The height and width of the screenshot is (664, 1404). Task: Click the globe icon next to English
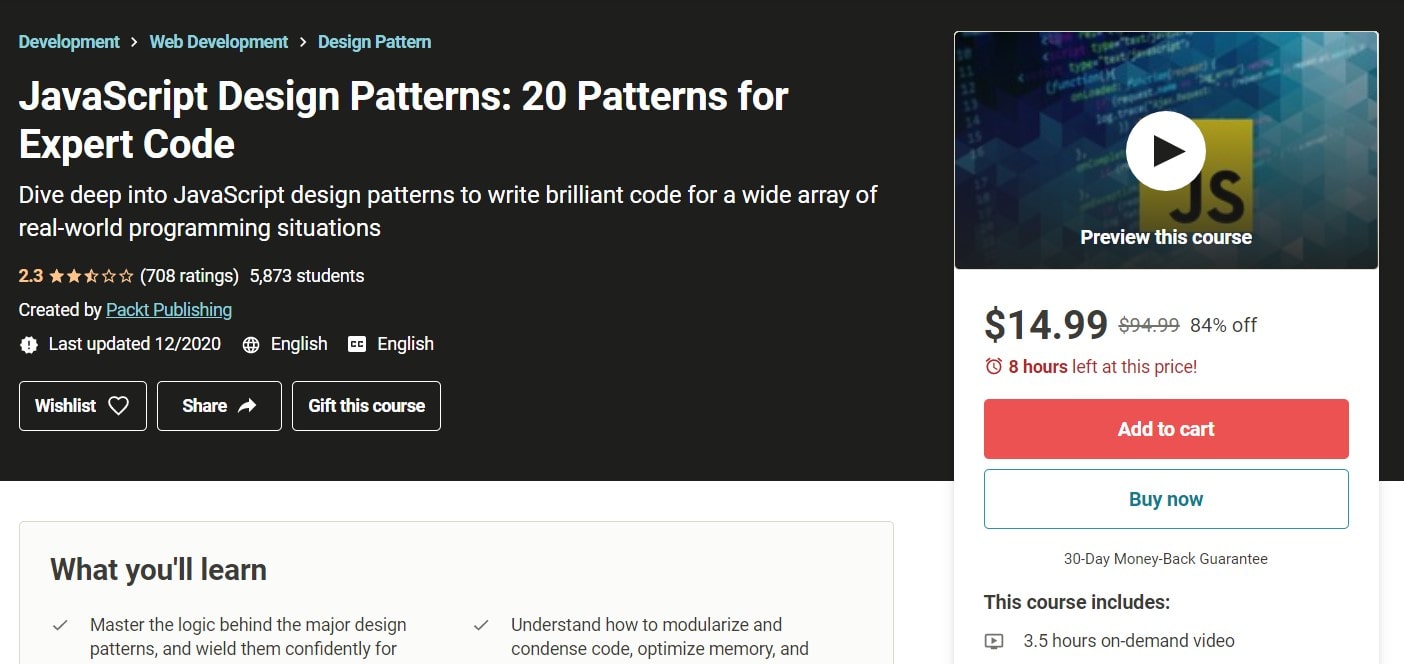249,344
